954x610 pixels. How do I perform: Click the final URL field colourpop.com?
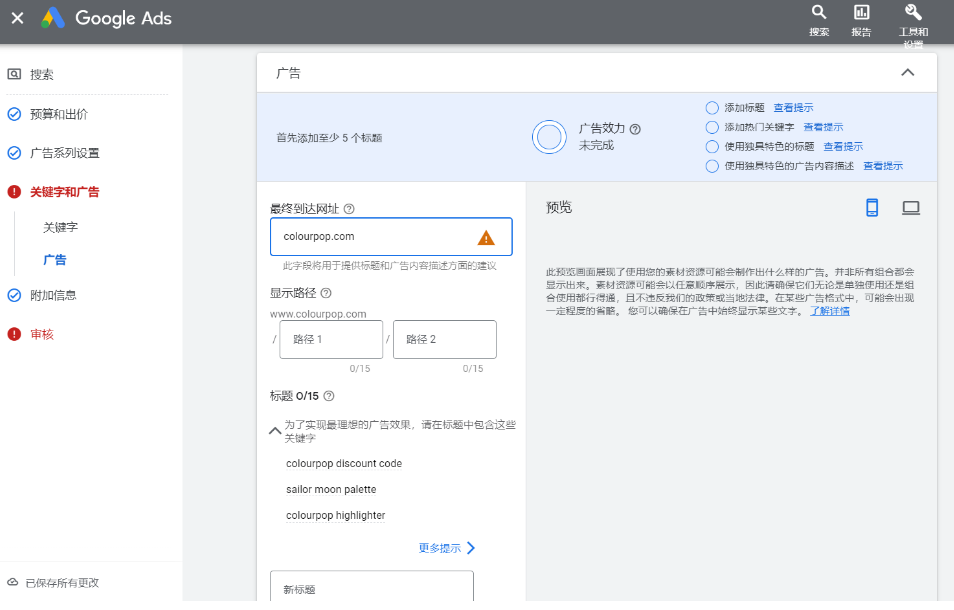click(391, 237)
